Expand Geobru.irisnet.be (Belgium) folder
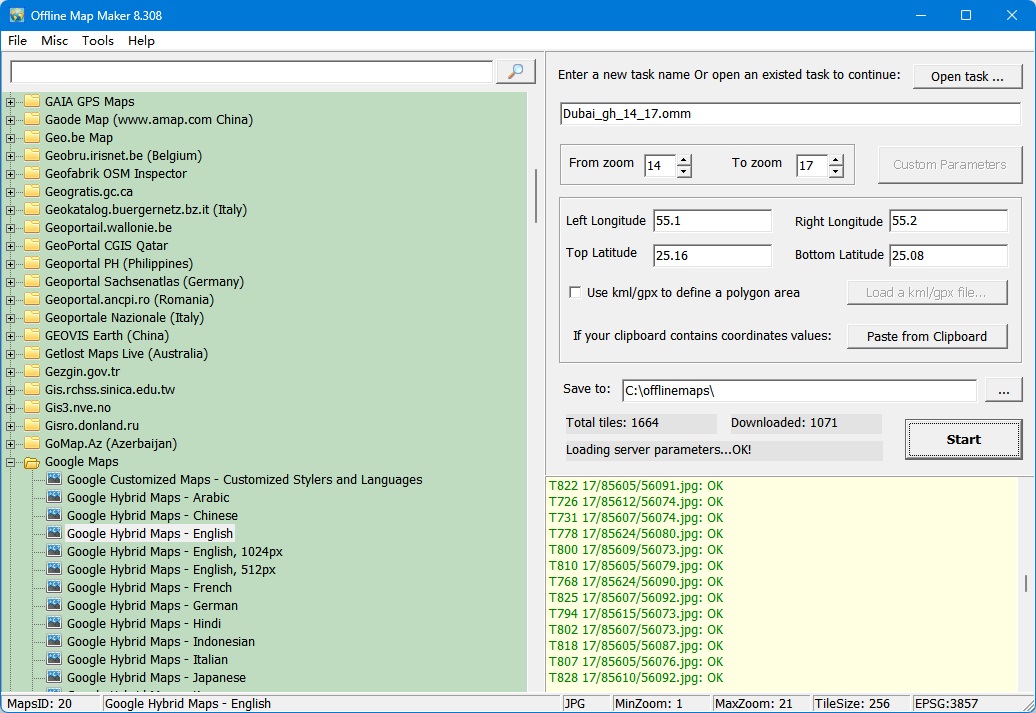Screen dimensions: 1036x713 [11, 156]
